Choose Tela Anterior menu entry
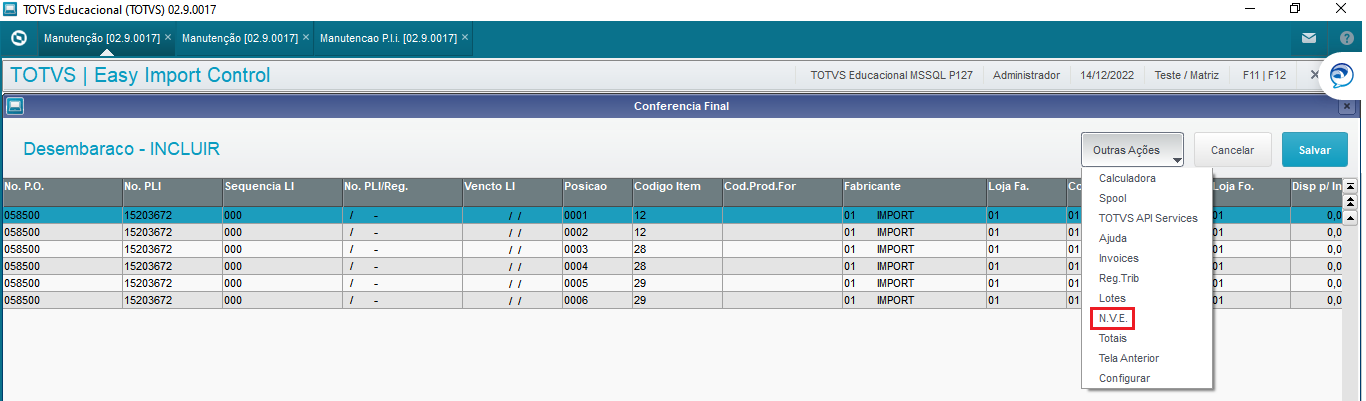 (x=1147, y=358)
